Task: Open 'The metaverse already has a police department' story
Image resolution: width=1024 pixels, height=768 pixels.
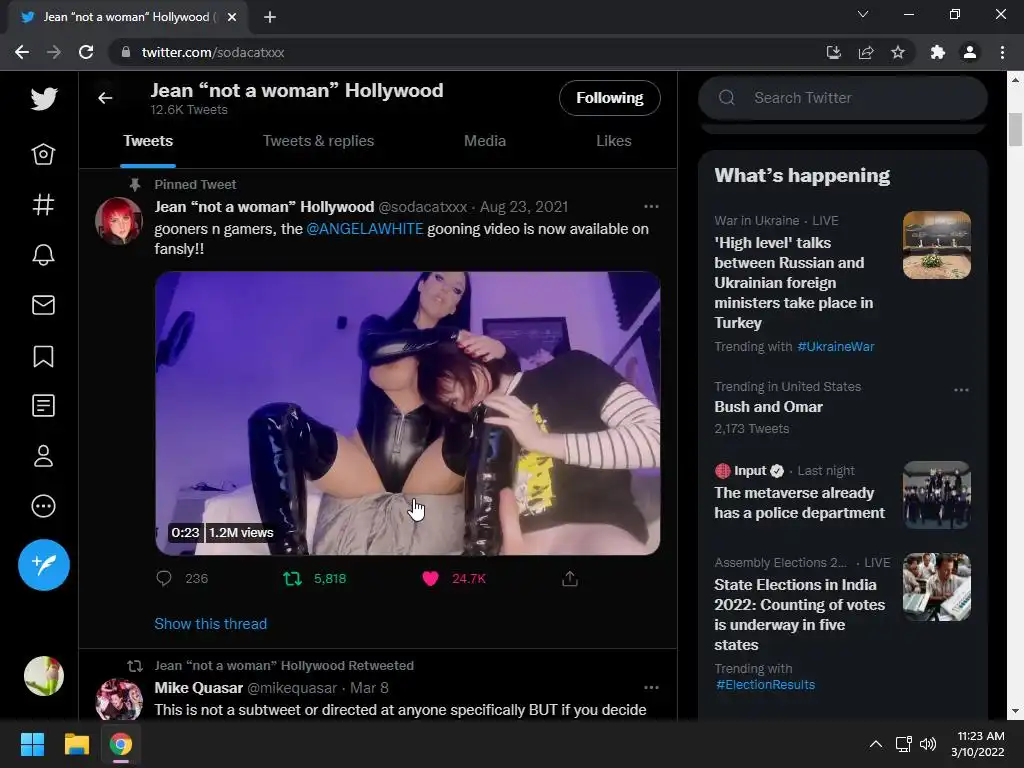Action: pos(799,503)
